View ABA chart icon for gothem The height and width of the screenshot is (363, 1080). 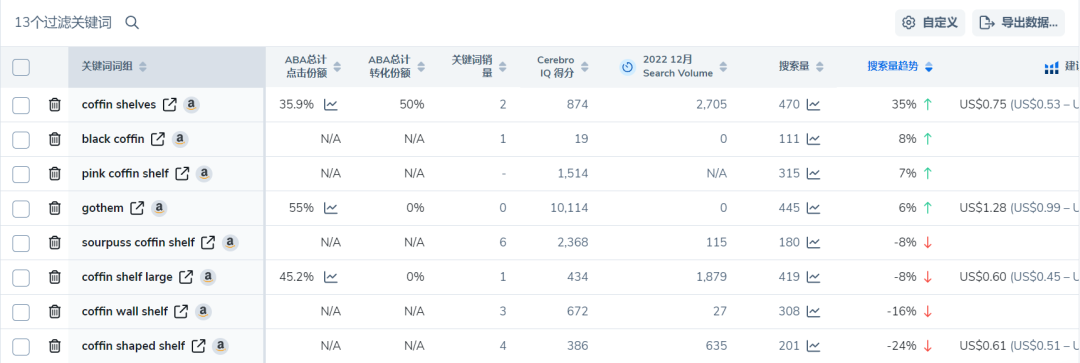(x=331, y=208)
